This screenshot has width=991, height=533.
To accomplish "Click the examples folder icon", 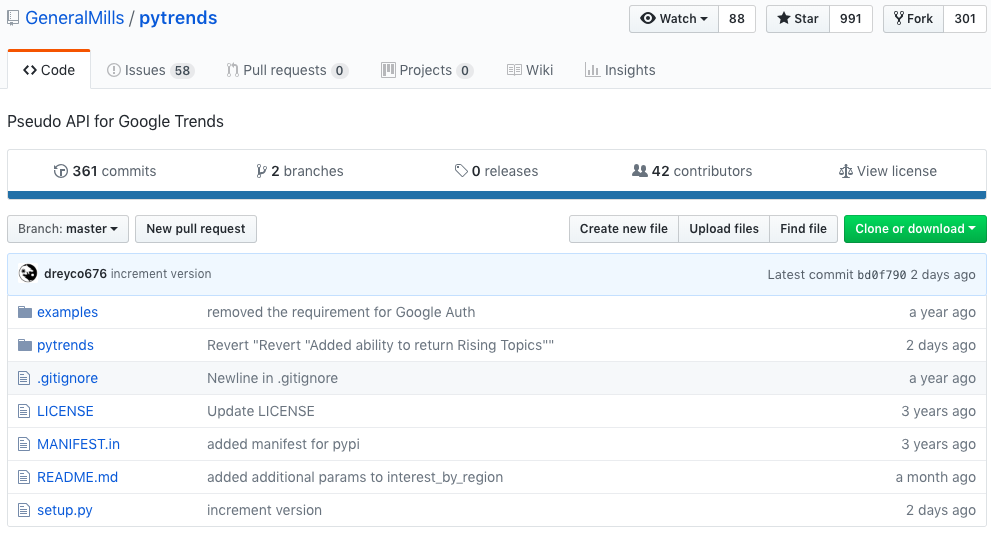I will pyautogui.click(x=25, y=312).
